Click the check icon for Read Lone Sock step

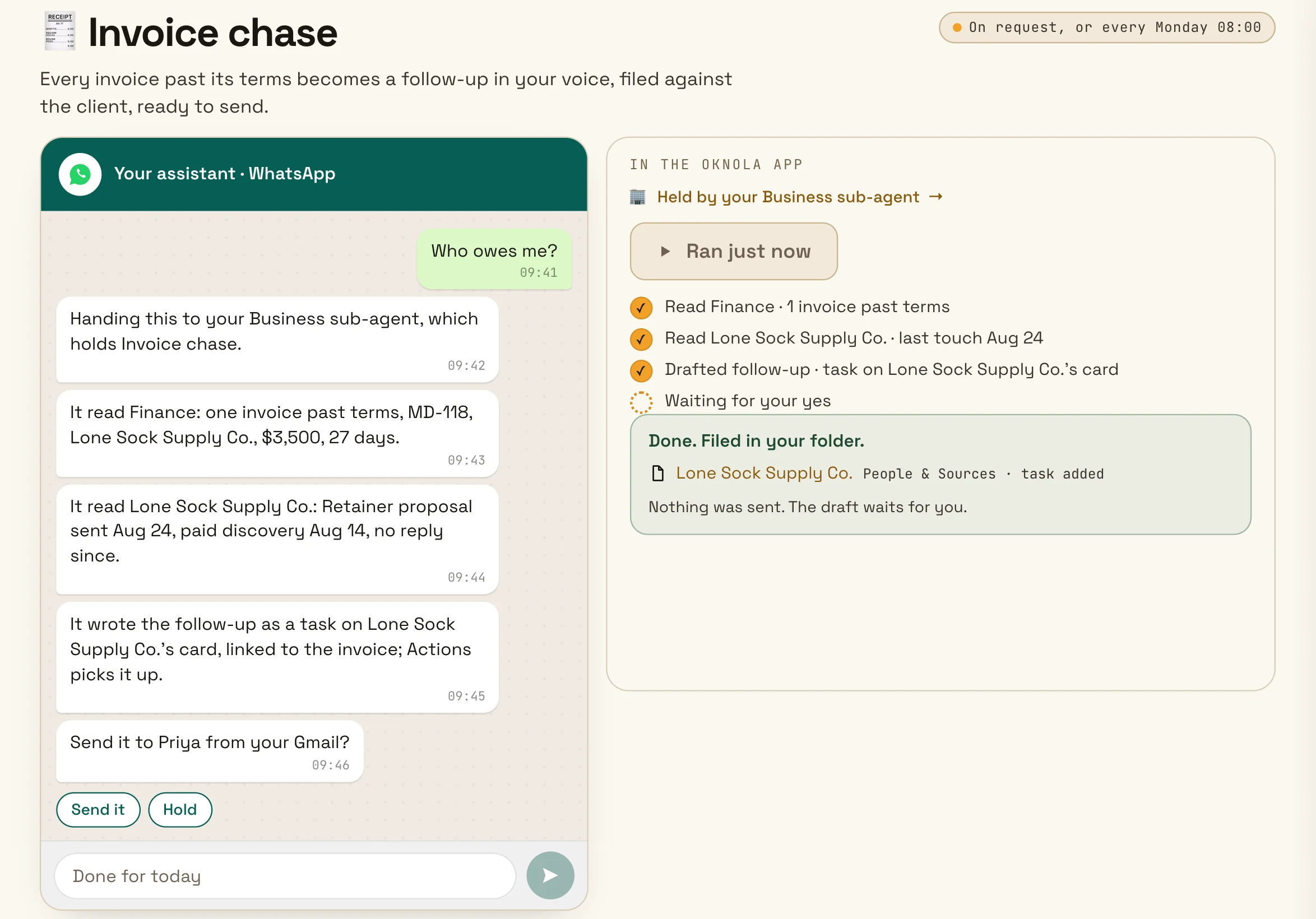pyautogui.click(x=641, y=339)
